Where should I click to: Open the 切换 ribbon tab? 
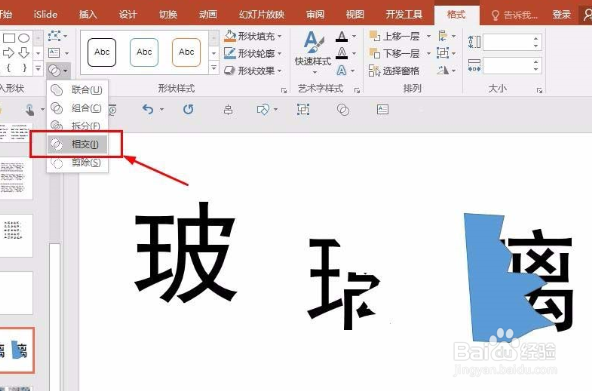[168, 14]
